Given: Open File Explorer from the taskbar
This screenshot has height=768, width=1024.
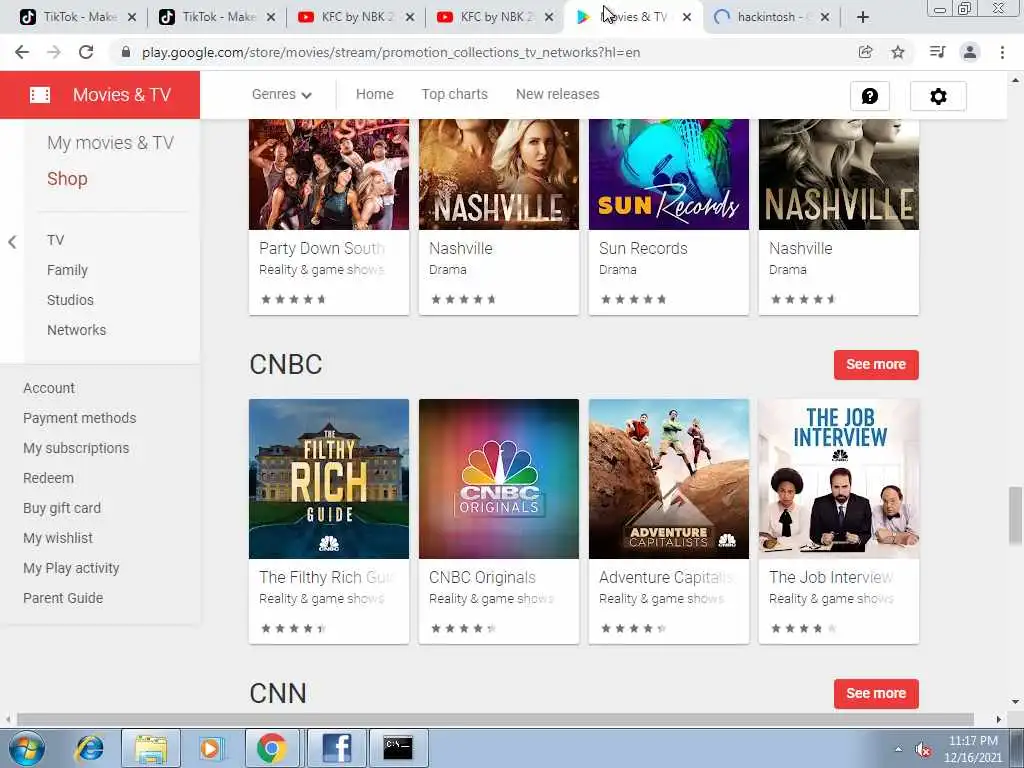Looking at the screenshot, I should (151, 748).
